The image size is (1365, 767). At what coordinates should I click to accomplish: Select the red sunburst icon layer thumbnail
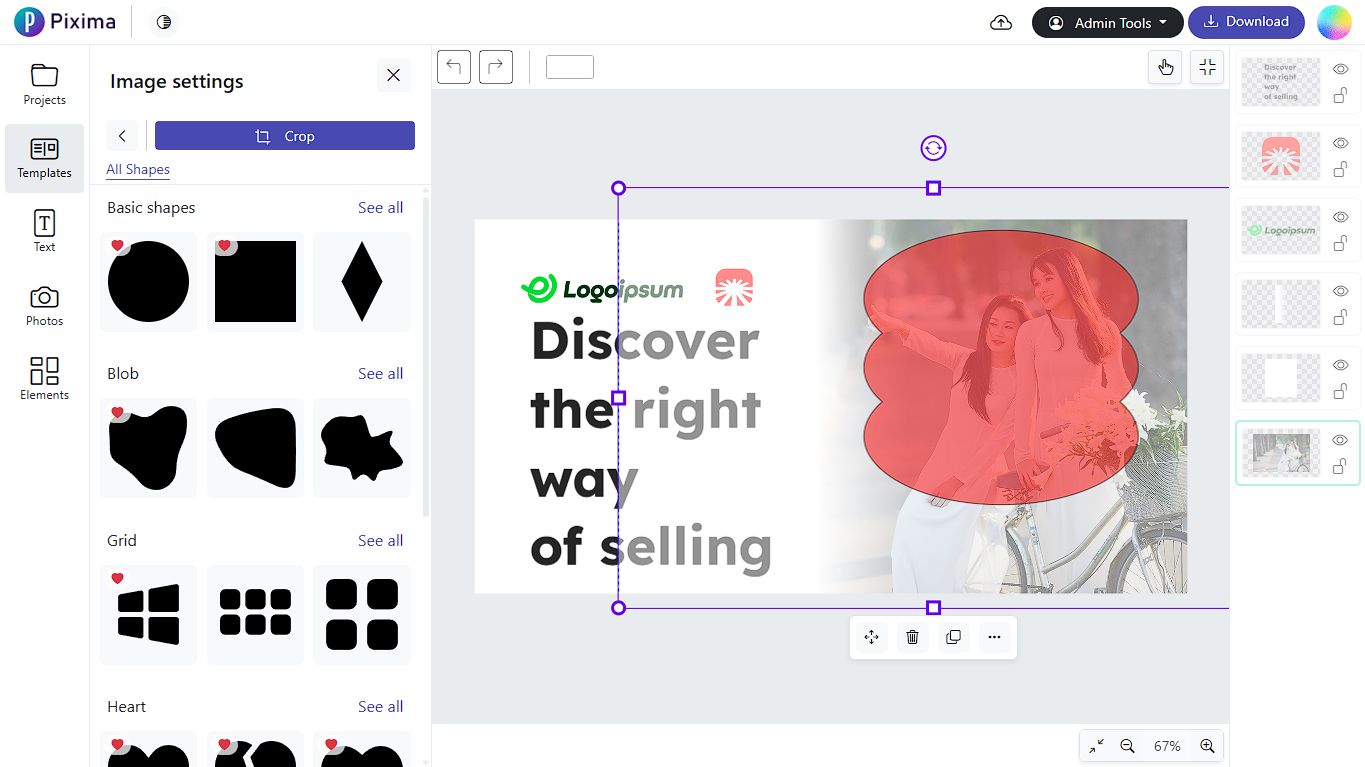[1281, 156]
